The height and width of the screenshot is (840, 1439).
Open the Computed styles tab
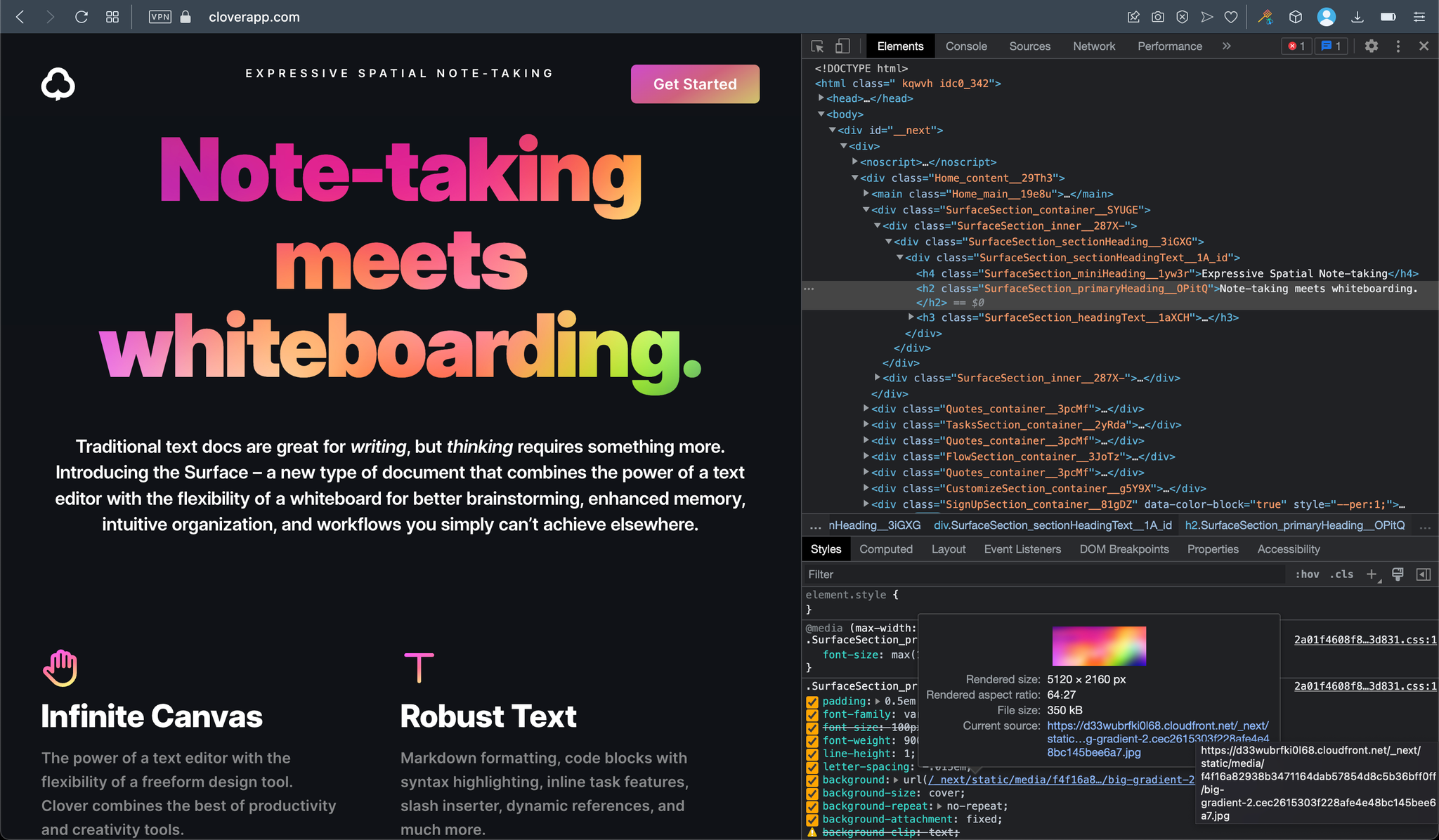click(886, 549)
